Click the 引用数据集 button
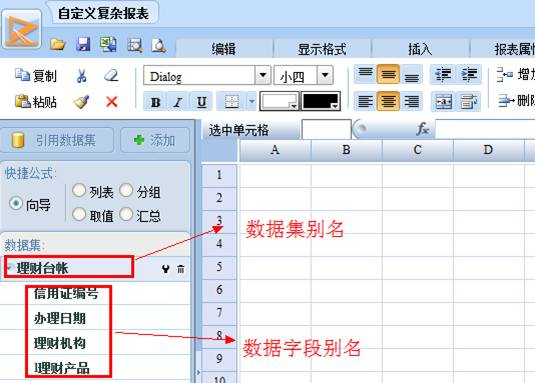 (x=57, y=140)
